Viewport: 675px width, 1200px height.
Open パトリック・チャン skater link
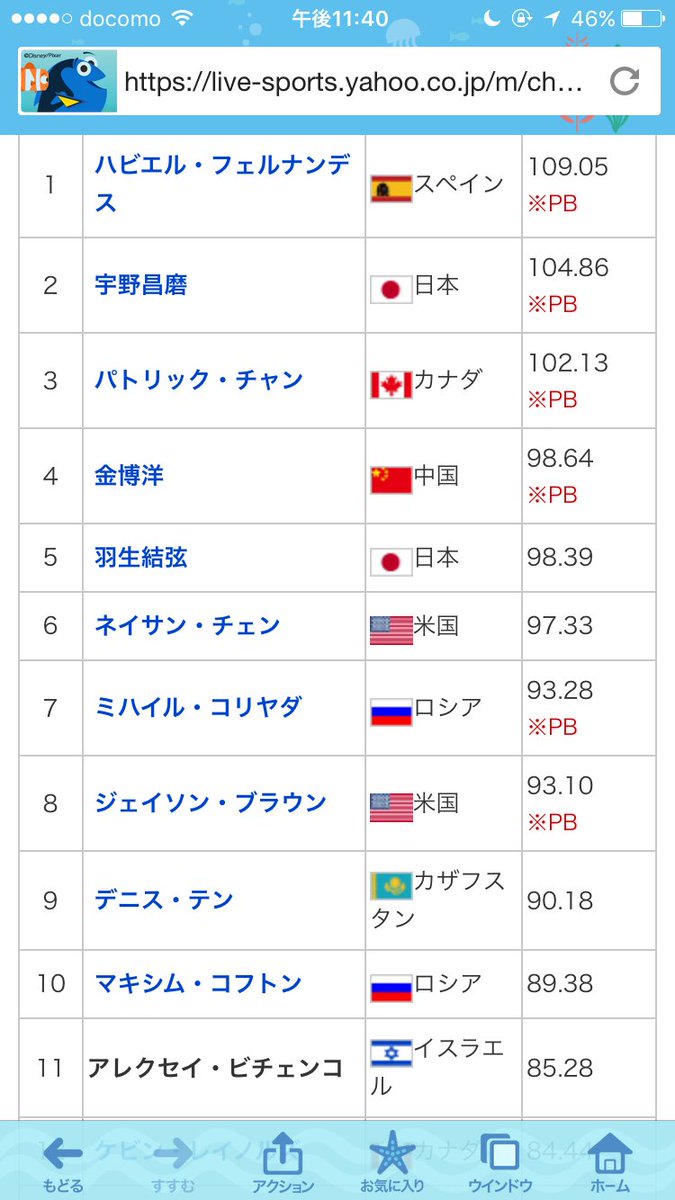[x=199, y=381]
